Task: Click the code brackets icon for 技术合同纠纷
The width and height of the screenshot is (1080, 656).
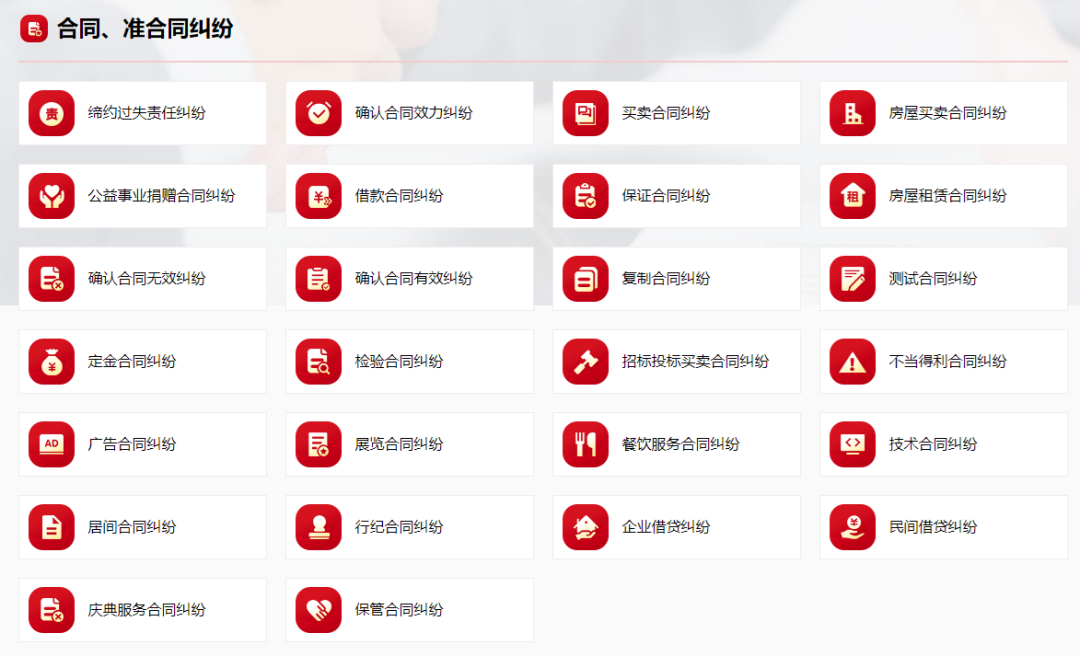Action: (852, 444)
